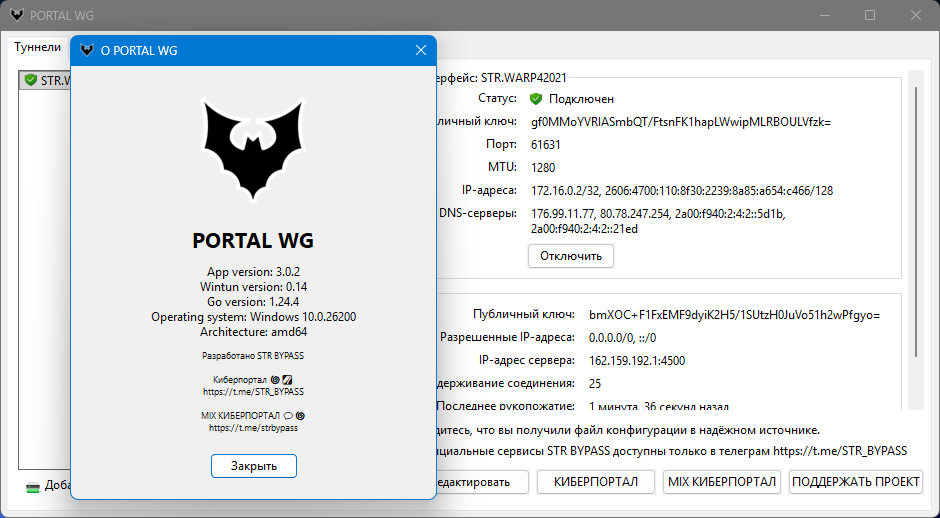This screenshot has width=940, height=518.
Task: Select public key gf0MMoYVRIASmbQT text
Action: coord(681,122)
